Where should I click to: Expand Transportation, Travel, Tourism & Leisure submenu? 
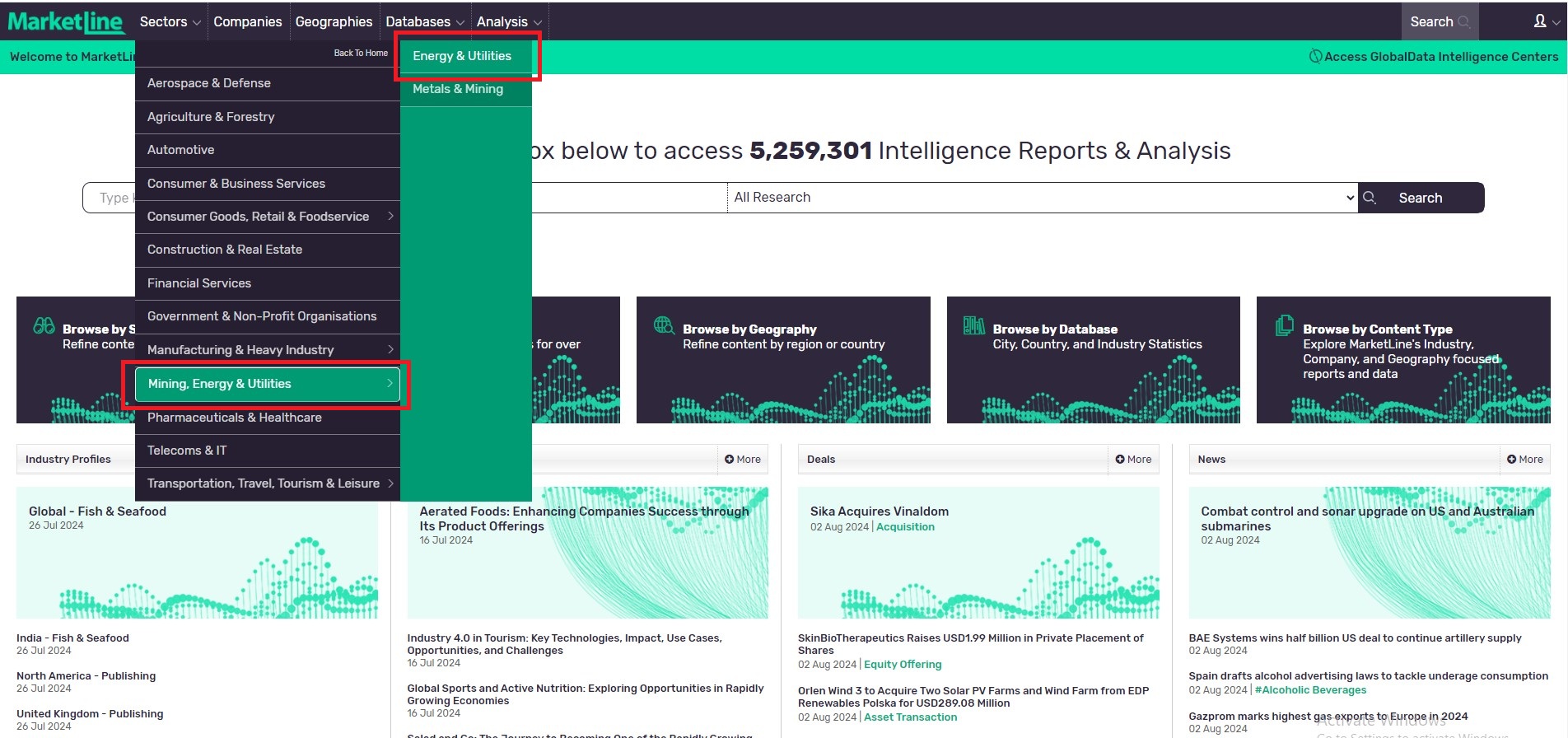(x=390, y=483)
